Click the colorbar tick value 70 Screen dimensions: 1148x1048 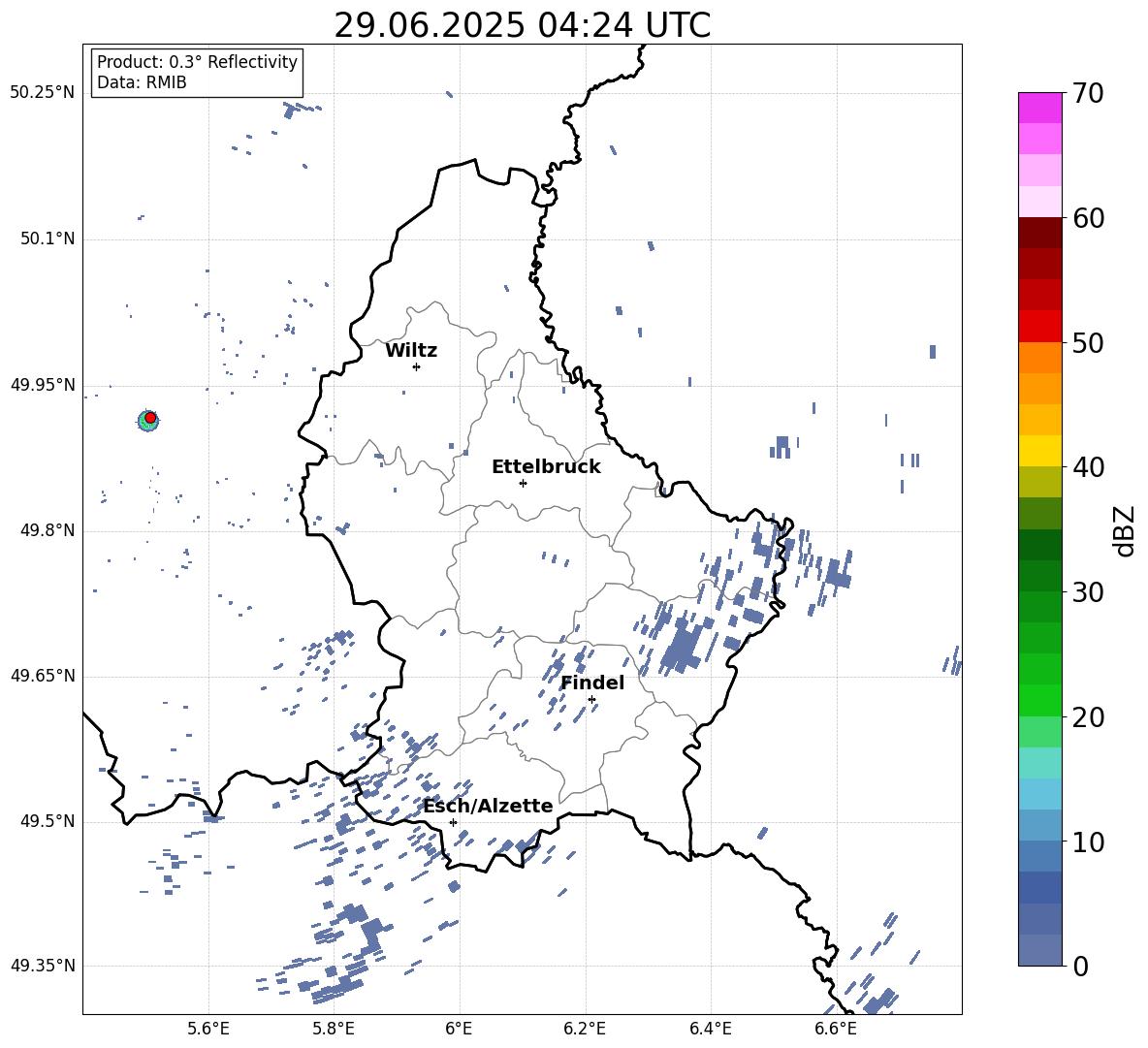coord(1089,93)
